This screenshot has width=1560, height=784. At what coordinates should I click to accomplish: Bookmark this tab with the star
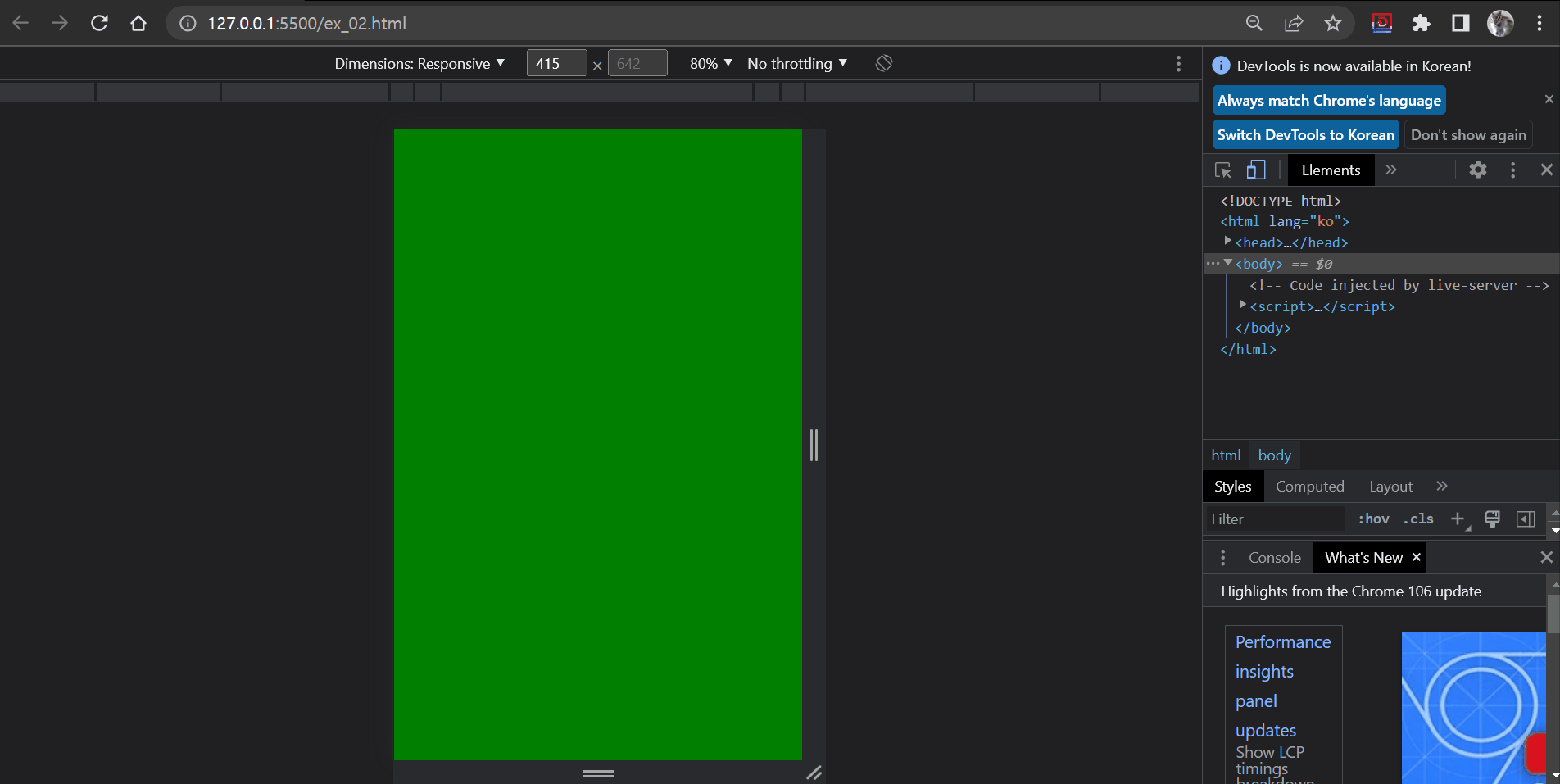point(1333,23)
